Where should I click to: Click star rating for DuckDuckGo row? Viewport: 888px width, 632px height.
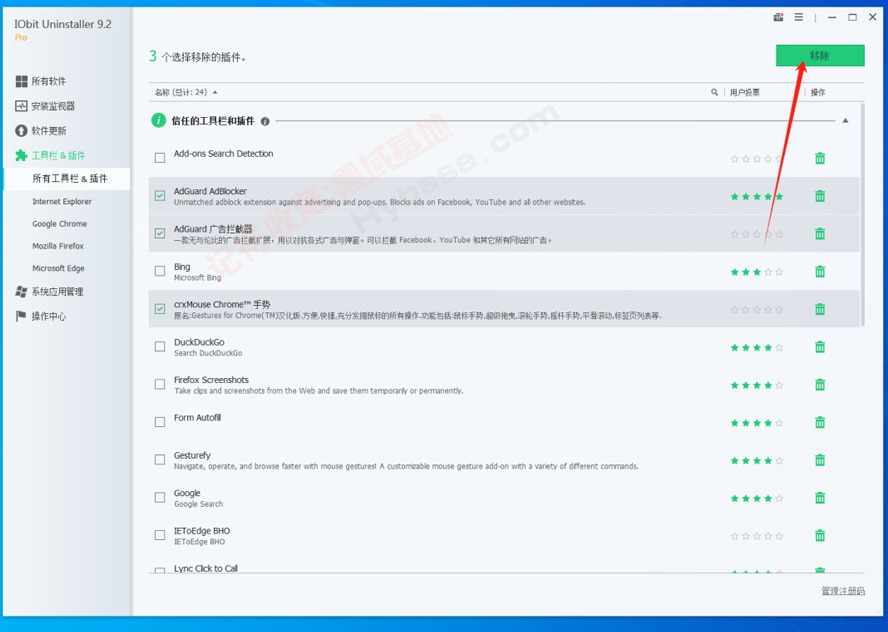757,347
